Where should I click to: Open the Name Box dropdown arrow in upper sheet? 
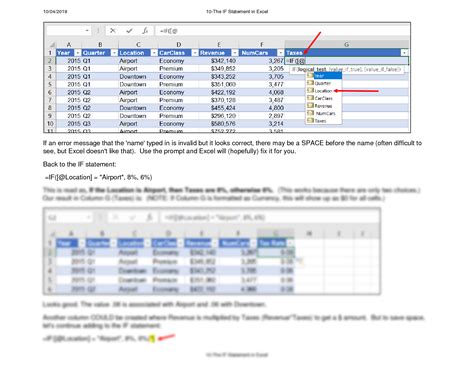(87, 31)
